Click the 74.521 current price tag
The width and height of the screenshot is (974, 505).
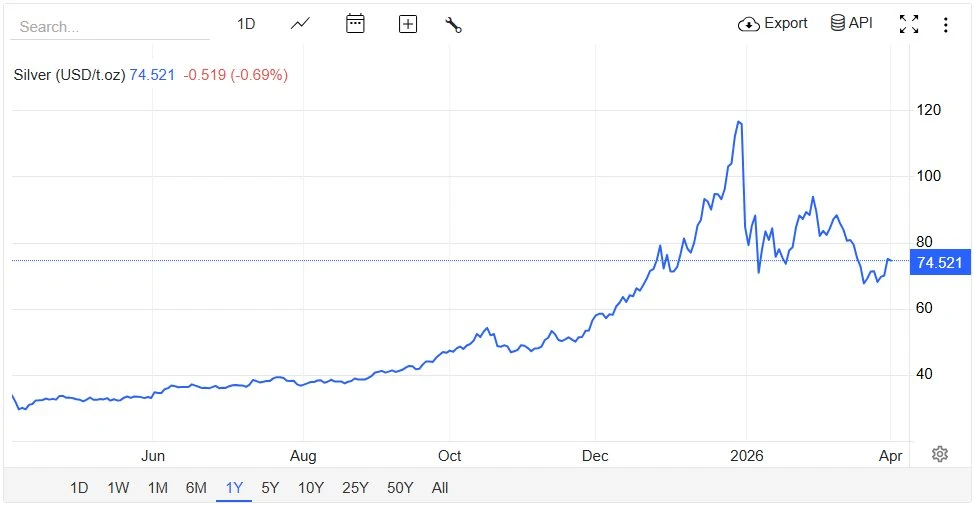point(940,262)
